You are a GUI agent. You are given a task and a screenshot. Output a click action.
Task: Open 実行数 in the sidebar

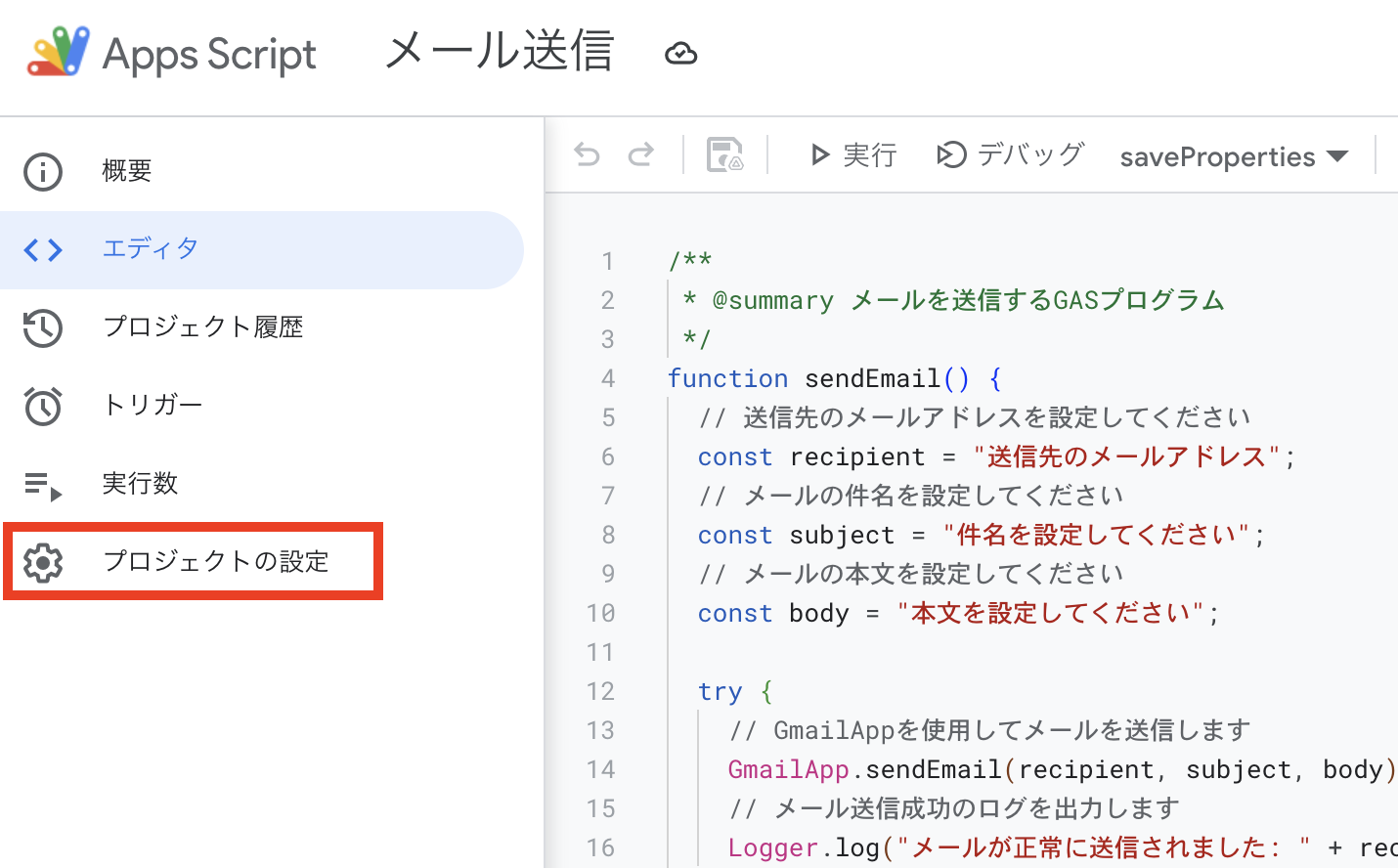[x=262, y=484]
